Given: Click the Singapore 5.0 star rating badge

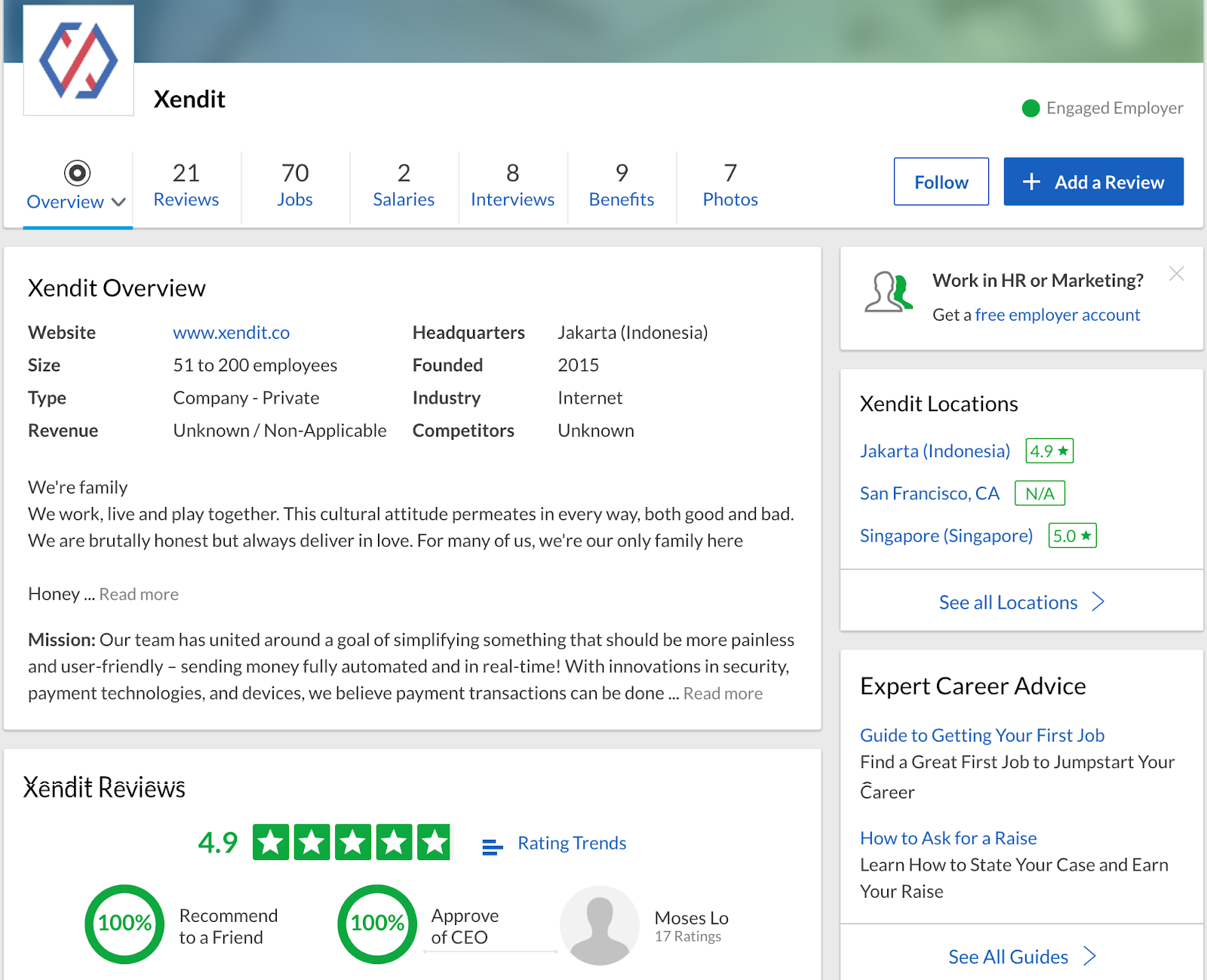Looking at the screenshot, I should coord(1072,536).
